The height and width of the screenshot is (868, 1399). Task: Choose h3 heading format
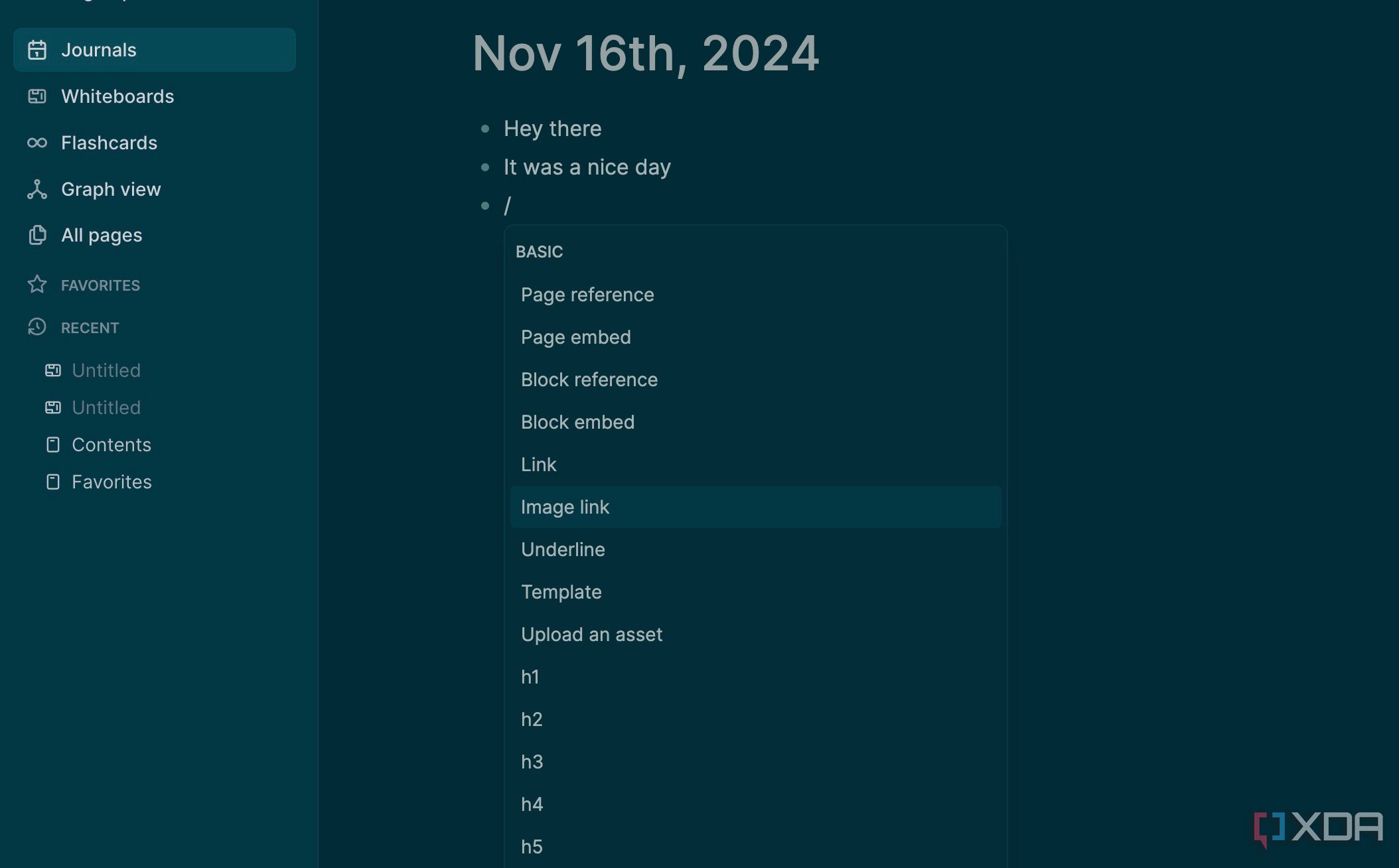[531, 761]
